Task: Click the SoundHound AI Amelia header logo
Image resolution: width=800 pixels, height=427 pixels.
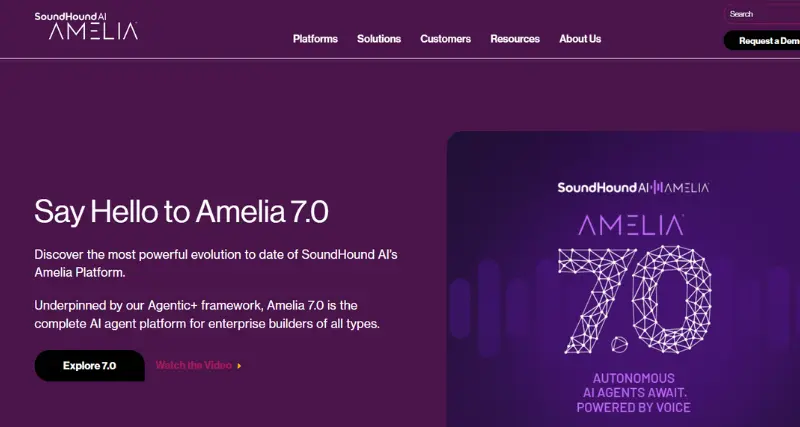Action: 86,27
